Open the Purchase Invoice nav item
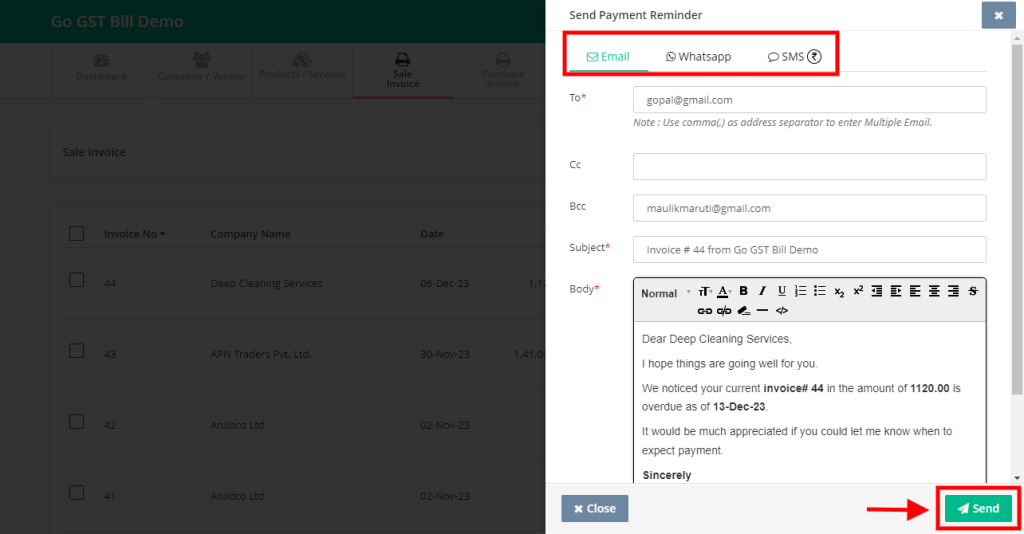The width and height of the screenshot is (1024, 534). [503, 71]
